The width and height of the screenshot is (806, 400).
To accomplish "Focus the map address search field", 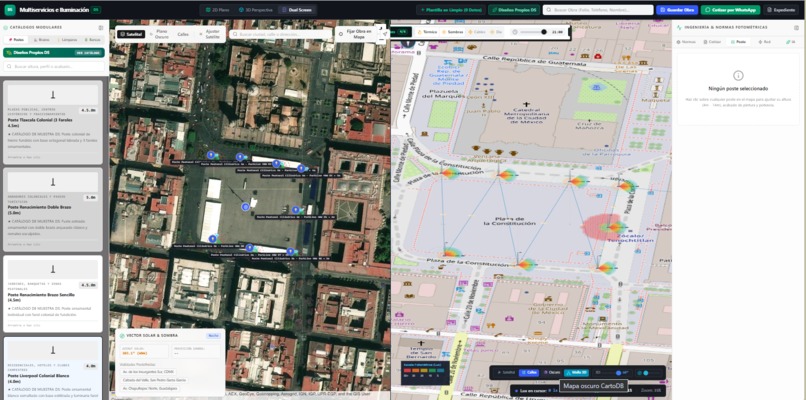I will (281, 34).
